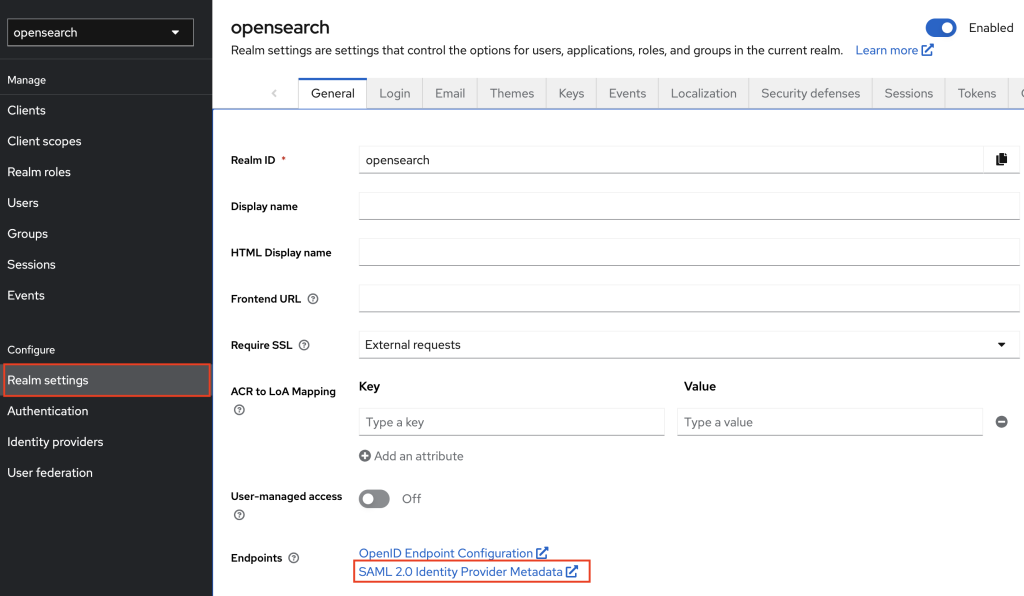Focus the Realm ID input field

point(671,160)
